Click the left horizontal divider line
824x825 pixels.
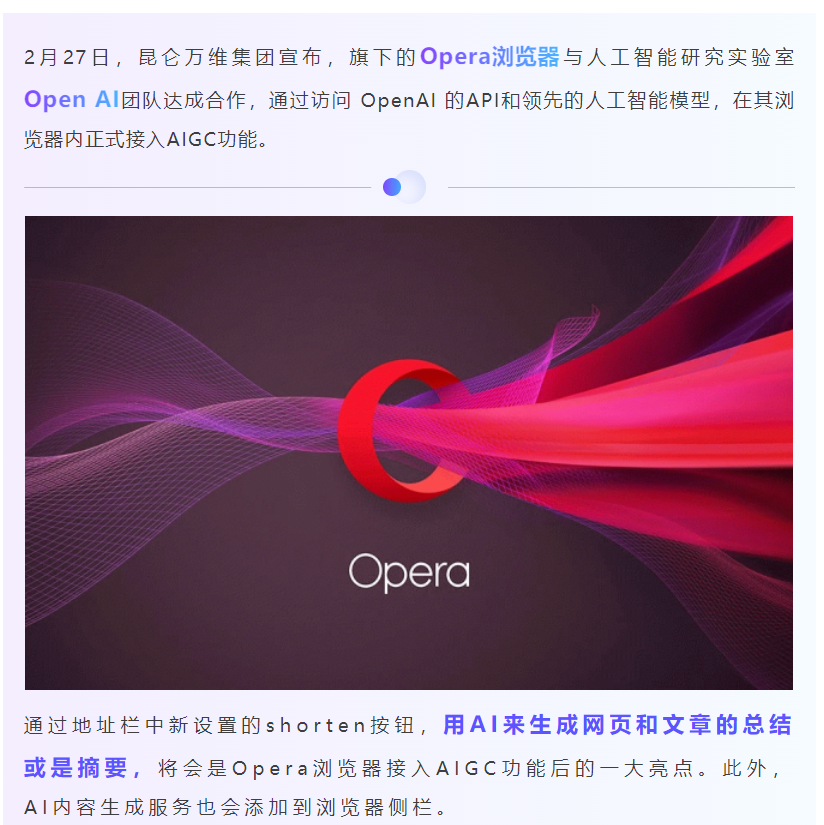198,187
